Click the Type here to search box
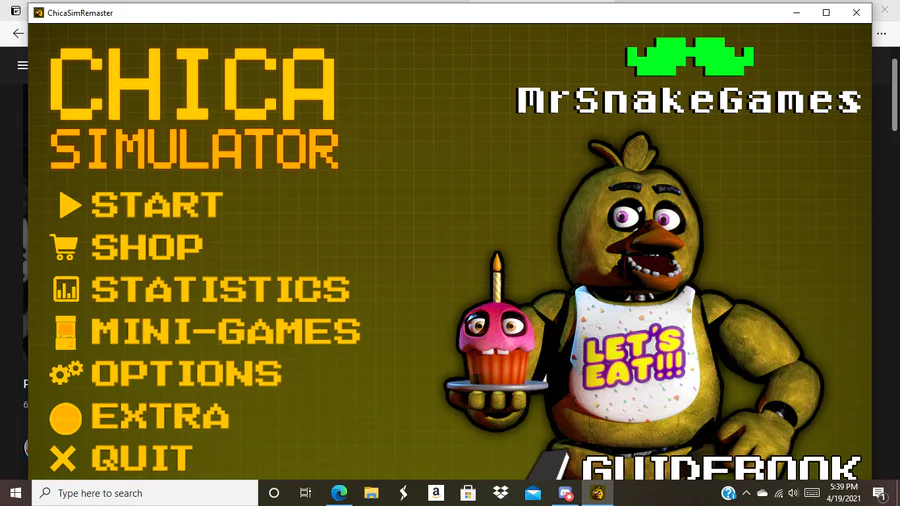Image resolution: width=900 pixels, height=506 pixels. (x=145, y=493)
